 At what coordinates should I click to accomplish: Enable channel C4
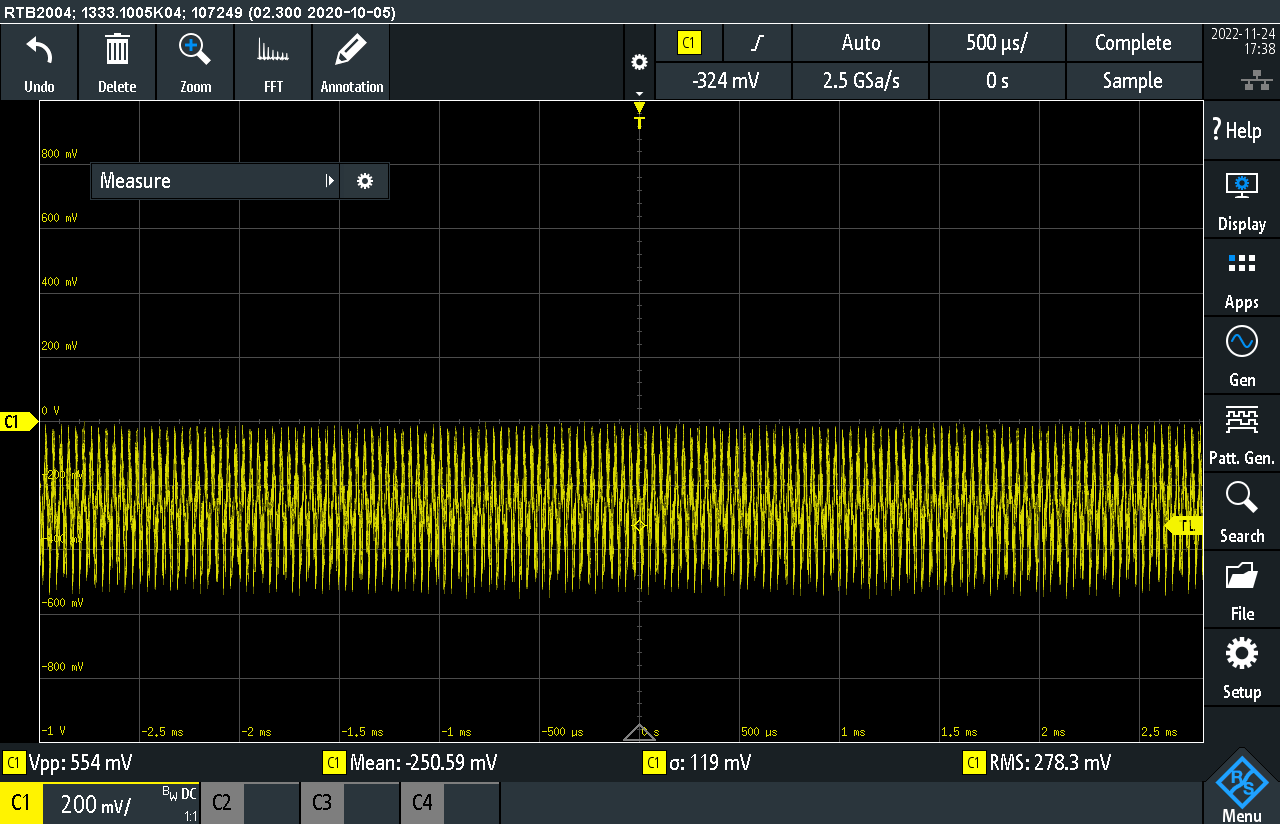[x=449, y=803]
